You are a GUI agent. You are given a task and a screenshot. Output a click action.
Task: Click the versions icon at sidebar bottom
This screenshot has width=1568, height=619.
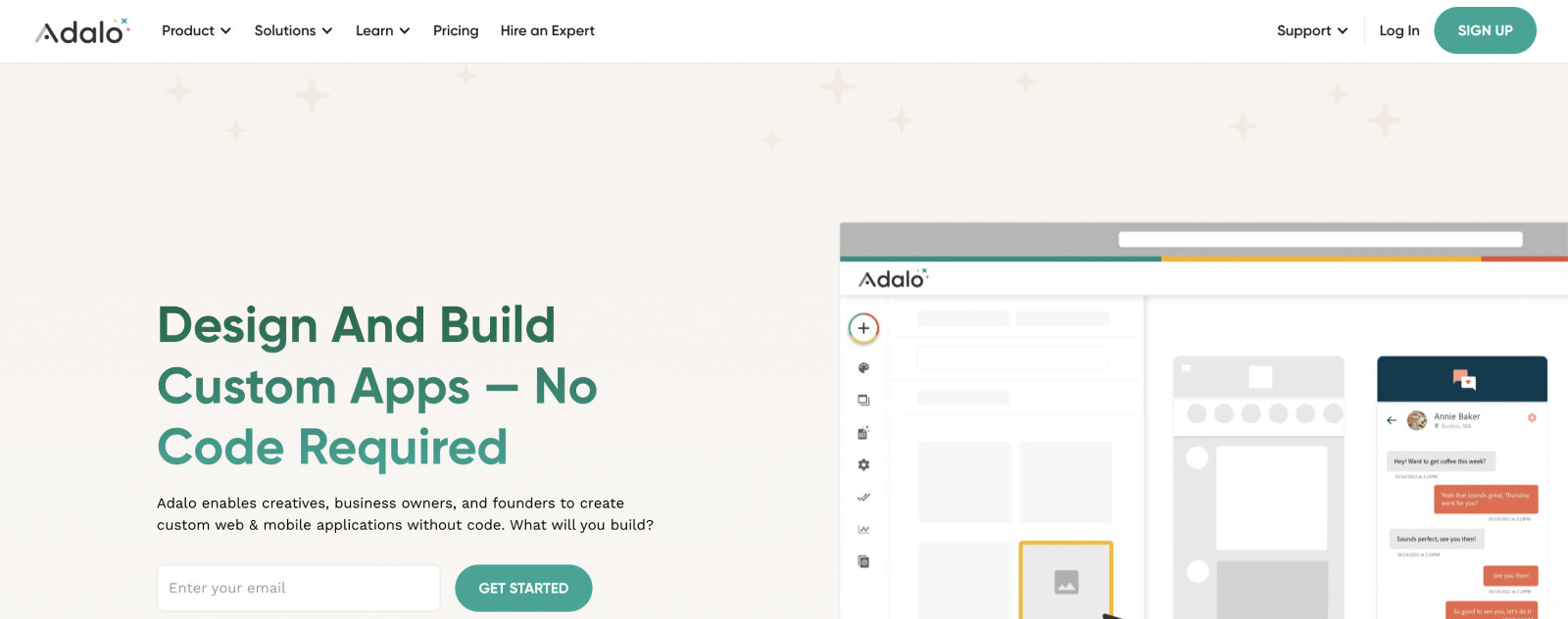coord(863,562)
